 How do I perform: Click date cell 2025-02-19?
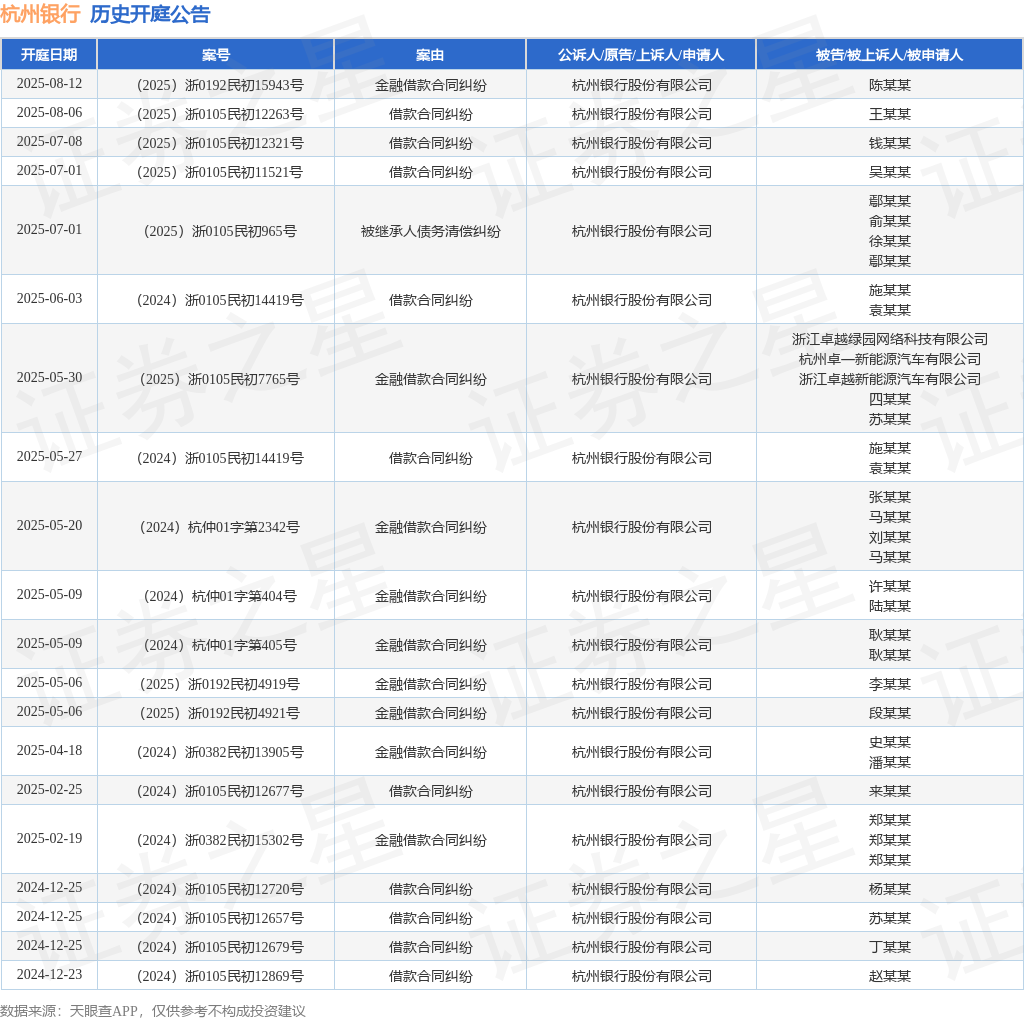(49, 838)
